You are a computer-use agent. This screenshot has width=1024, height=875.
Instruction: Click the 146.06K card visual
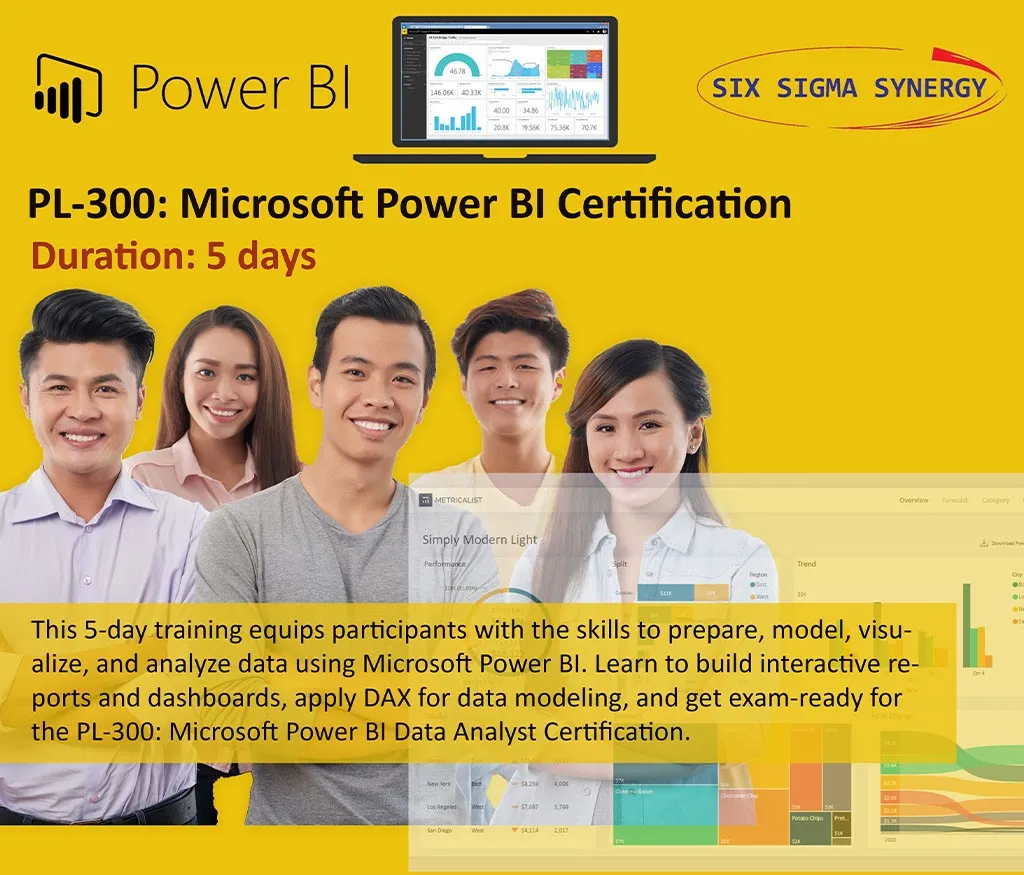click(443, 92)
